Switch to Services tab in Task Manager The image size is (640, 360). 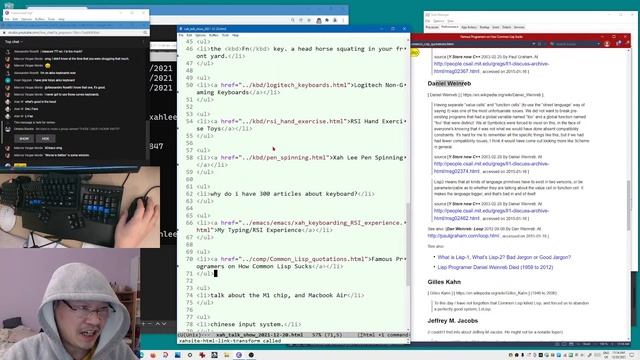[519, 27]
